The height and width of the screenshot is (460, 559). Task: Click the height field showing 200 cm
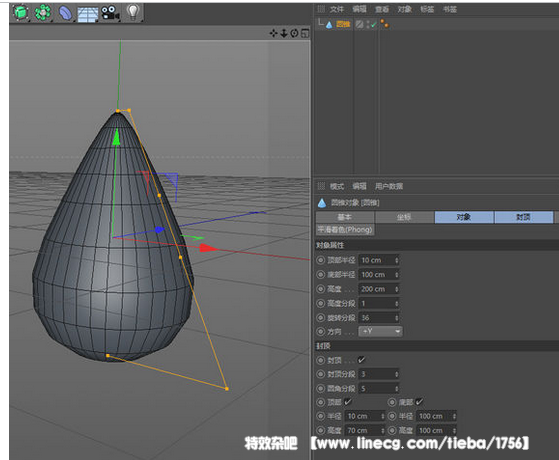[x=379, y=289]
